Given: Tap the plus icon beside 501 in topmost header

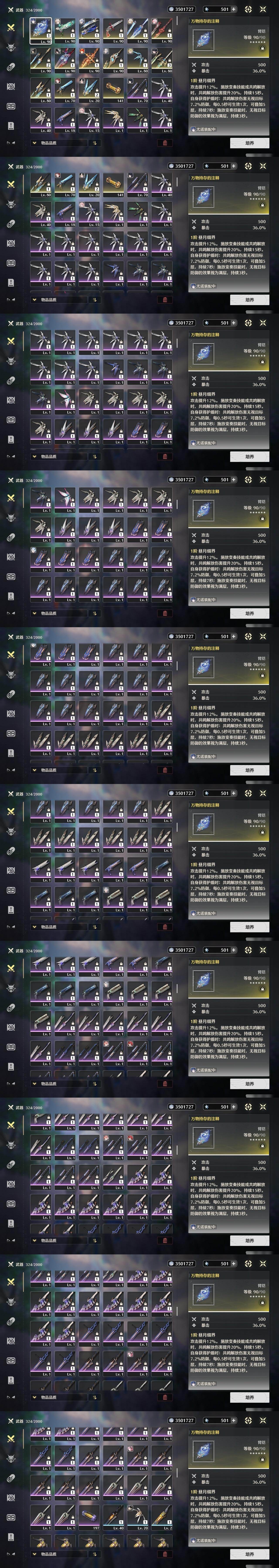Looking at the screenshot, I should (233, 9).
